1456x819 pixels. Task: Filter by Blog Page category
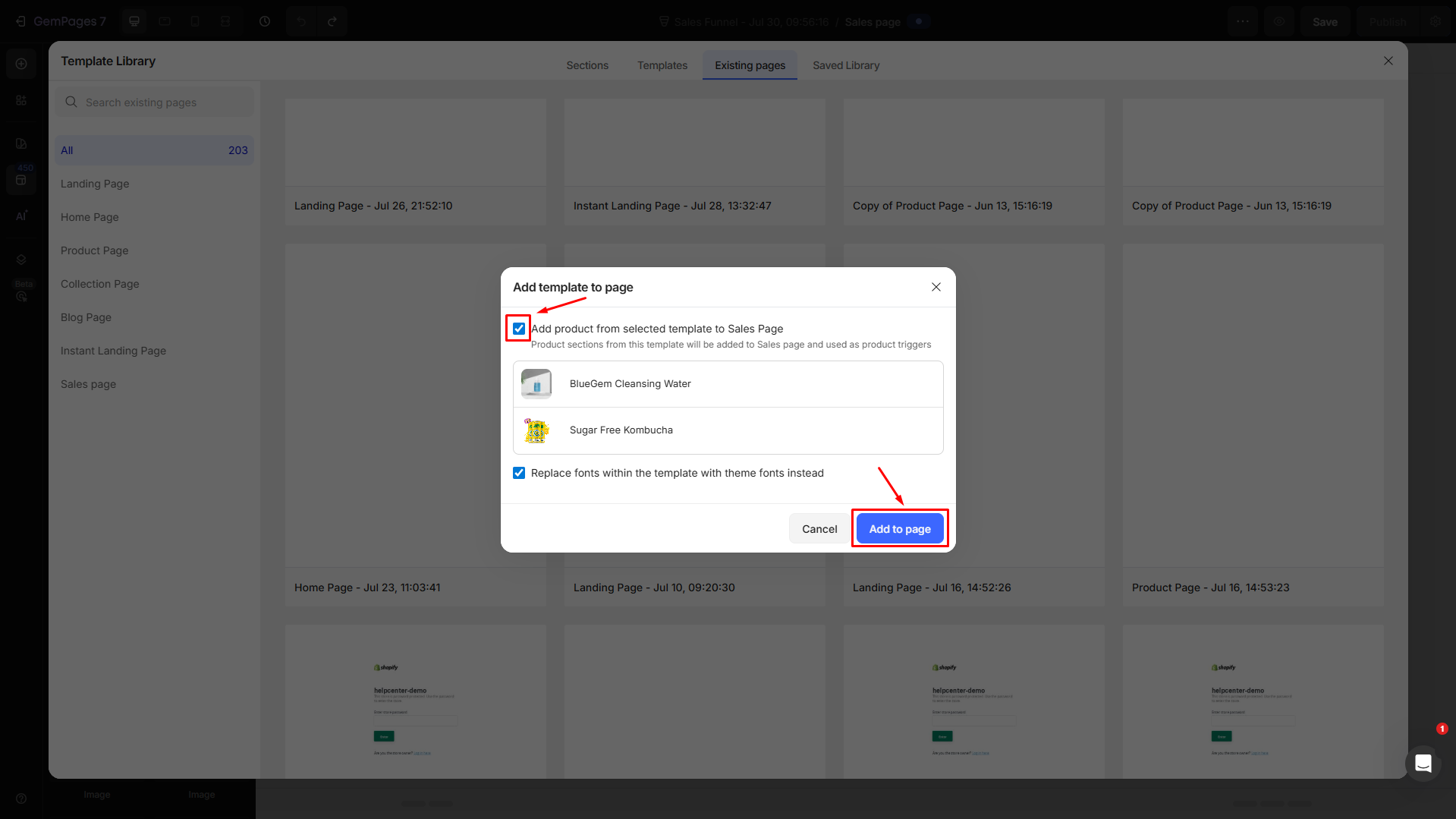[155, 317]
